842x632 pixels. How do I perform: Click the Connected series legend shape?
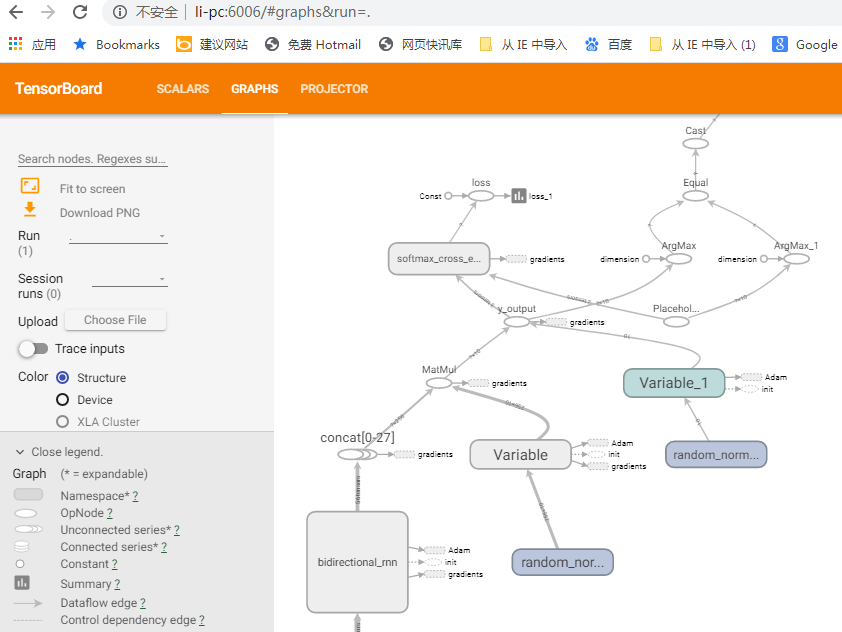coord(22,547)
